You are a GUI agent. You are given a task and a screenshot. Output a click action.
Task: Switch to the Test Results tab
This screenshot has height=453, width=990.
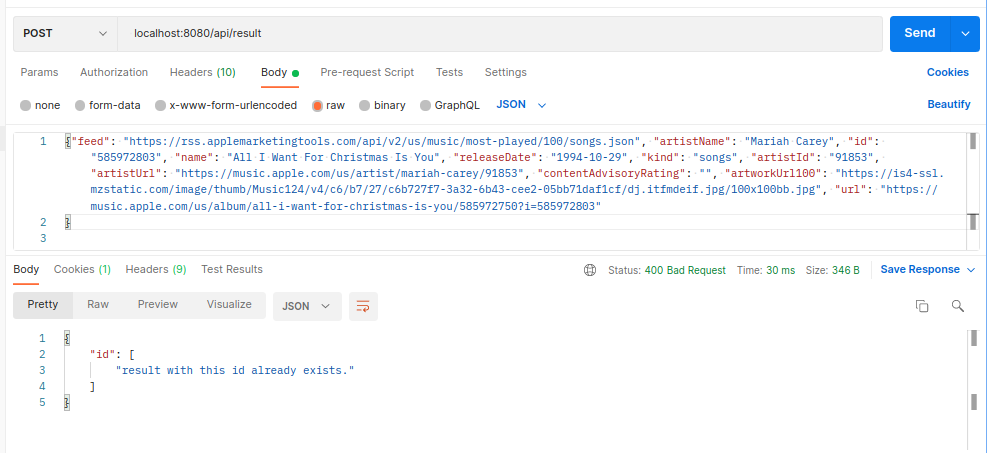click(x=232, y=269)
